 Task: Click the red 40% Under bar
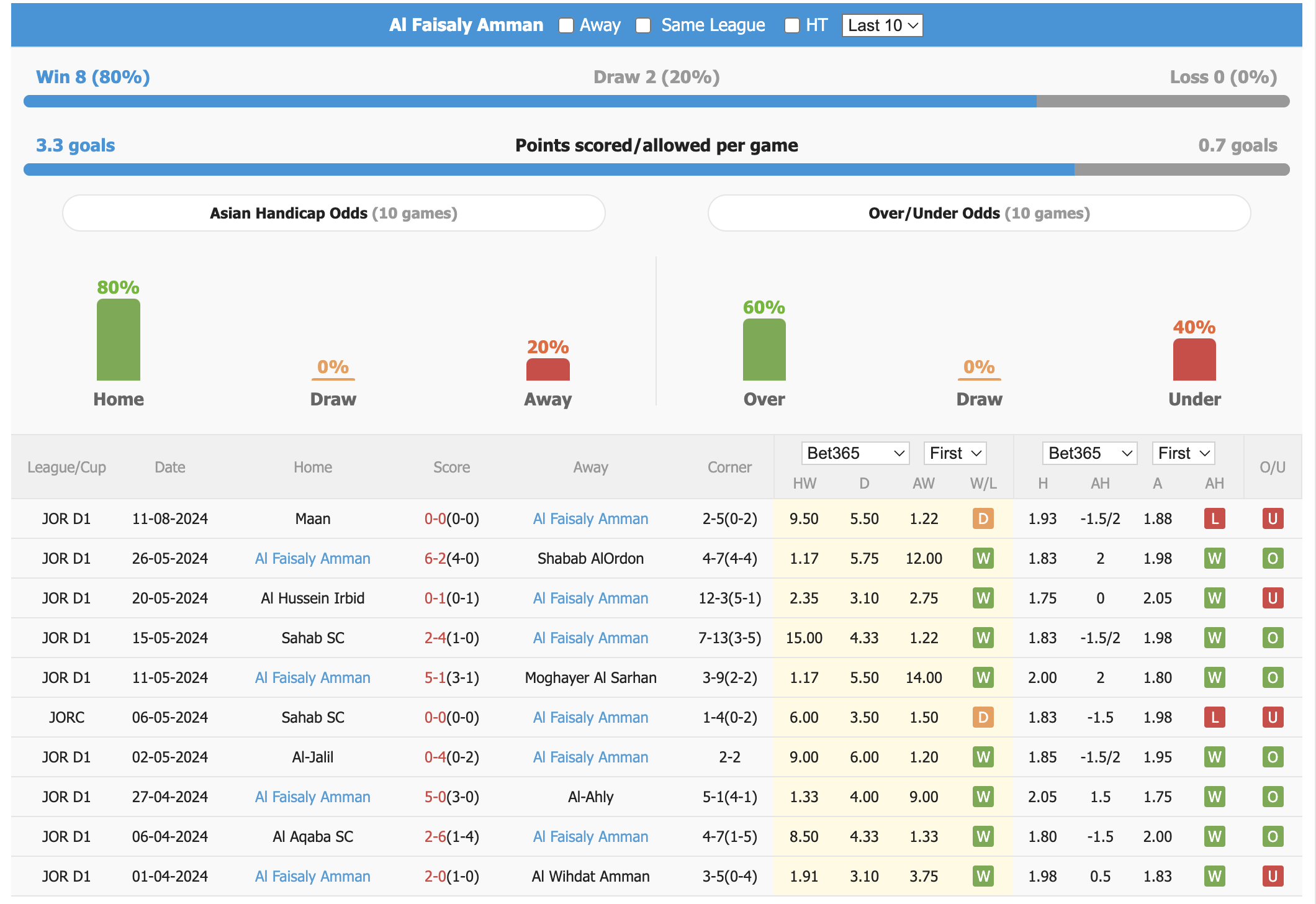(x=1194, y=359)
